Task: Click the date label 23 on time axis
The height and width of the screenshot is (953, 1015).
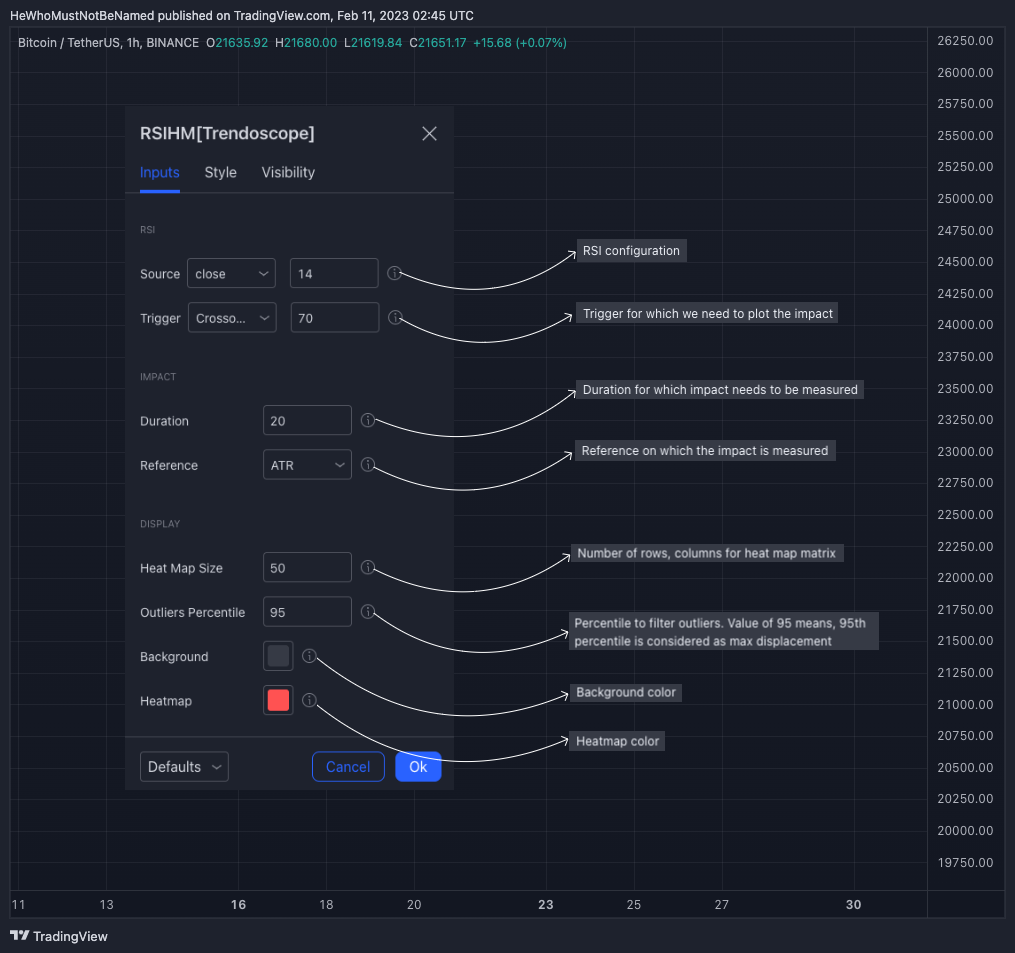Action: coord(546,904)
